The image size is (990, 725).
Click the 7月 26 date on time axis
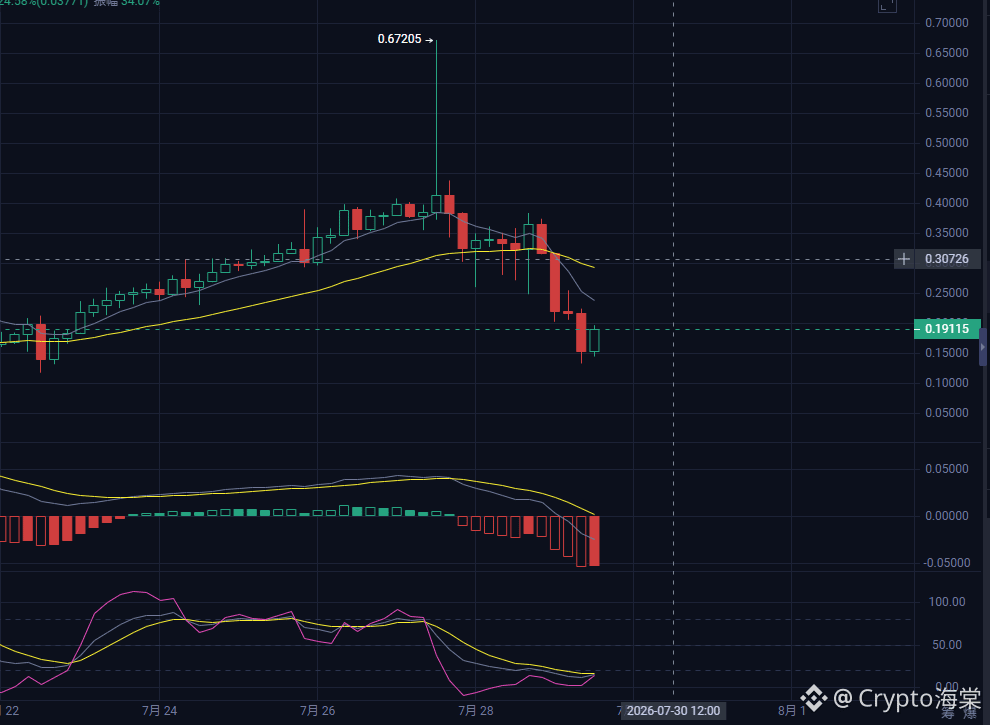click(x=318, y=710)
